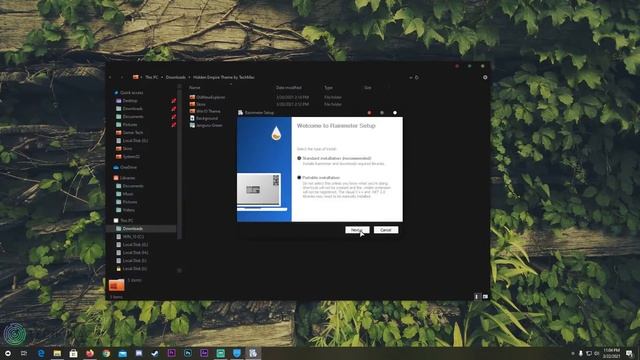Screen dimensions: 640x360
Task: Open Documents under Libraries
Action: 130,186
